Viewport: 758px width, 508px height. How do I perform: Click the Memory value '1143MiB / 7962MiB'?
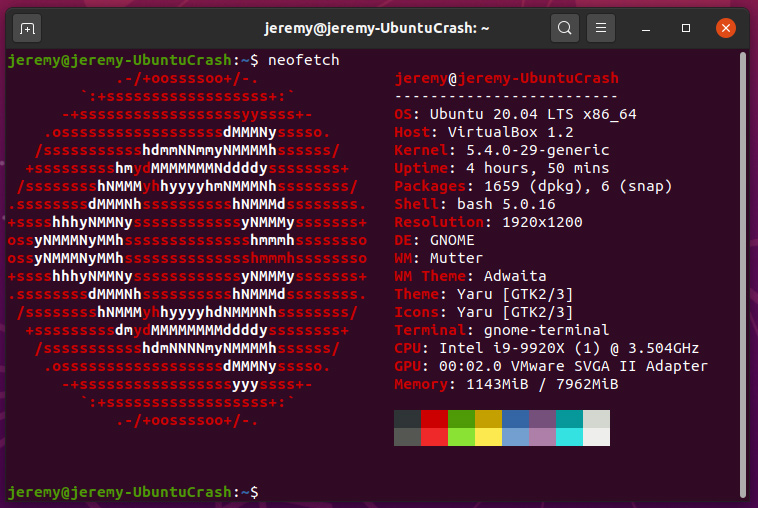pos(542,384)
